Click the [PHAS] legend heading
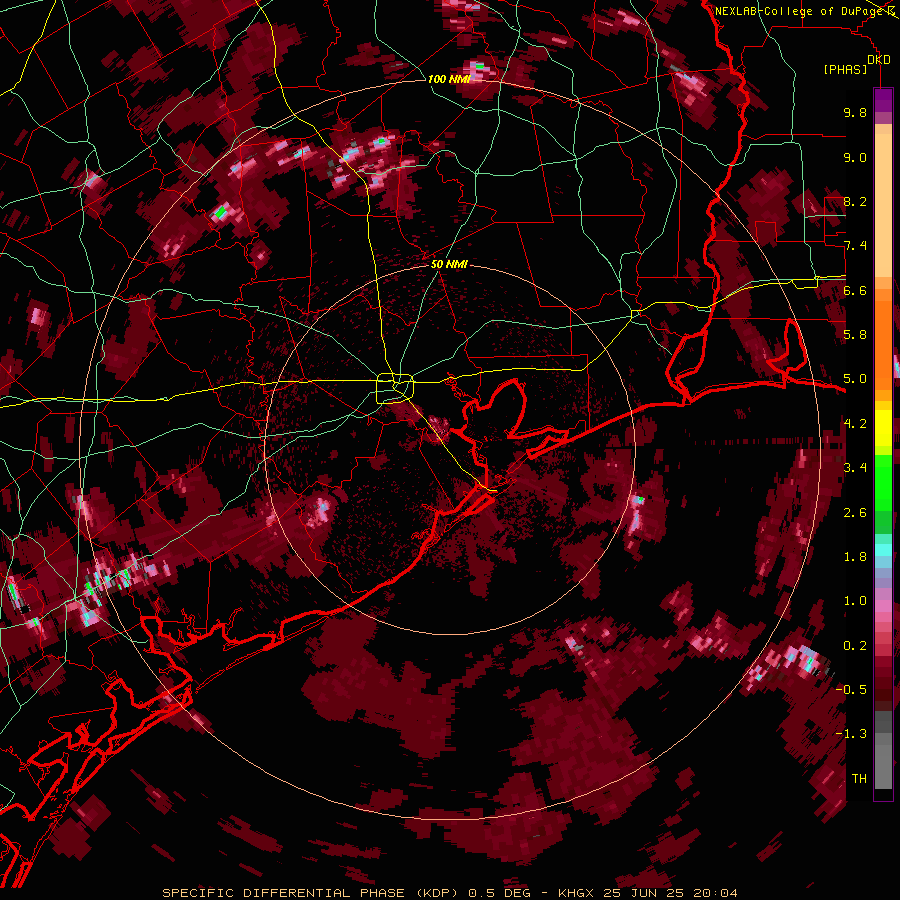The height and width of the screenshot is (900, 900). [845, 69]
